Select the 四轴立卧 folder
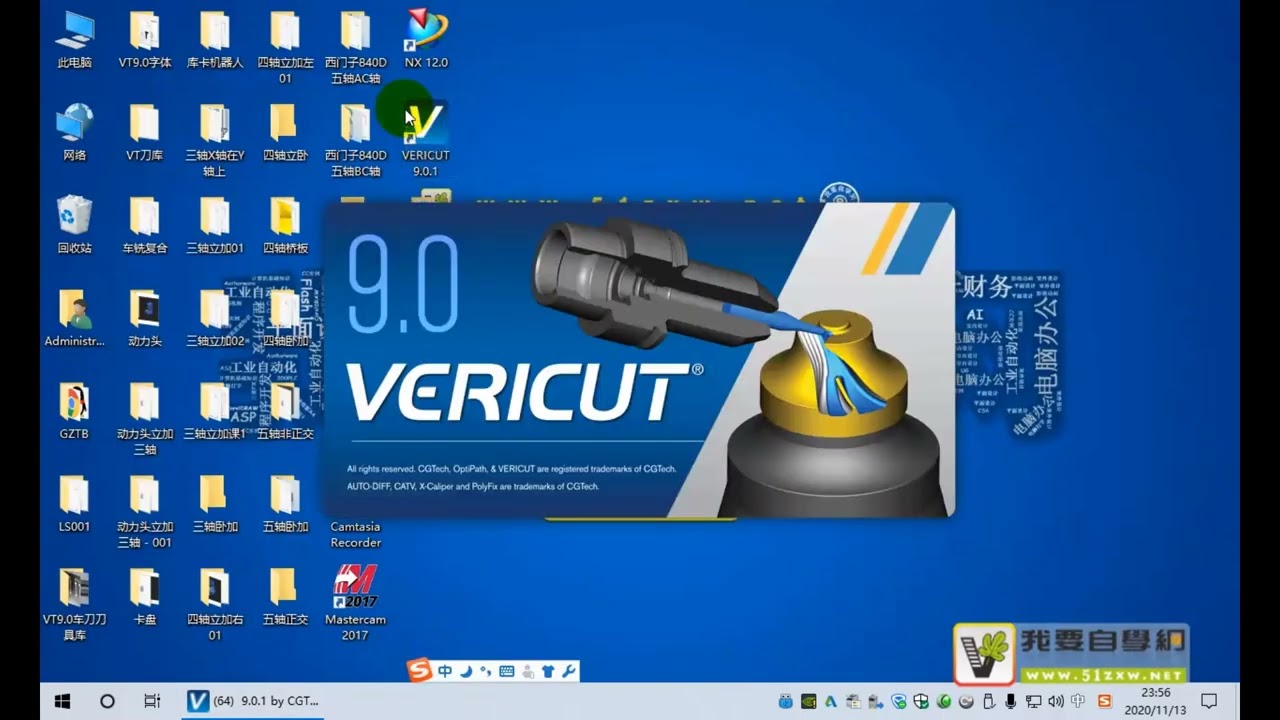 285,132
